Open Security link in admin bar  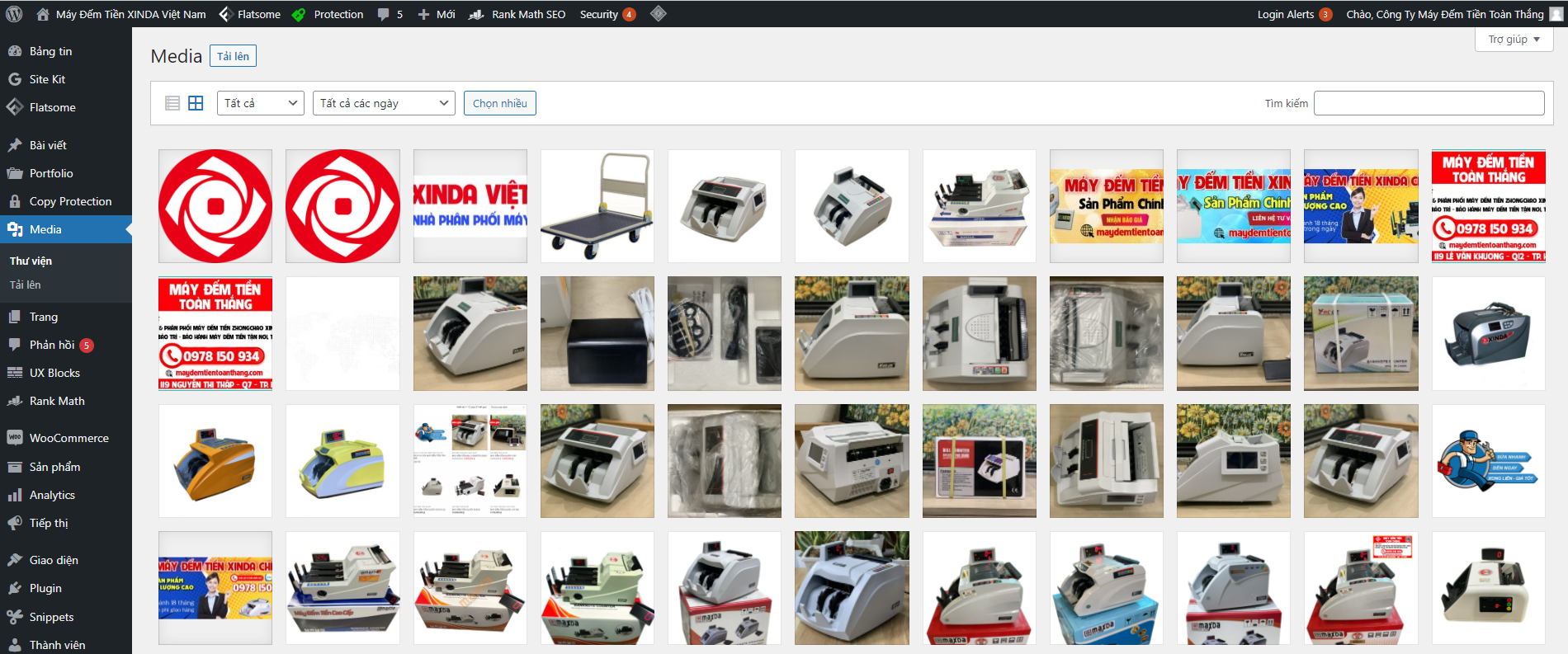pyautogui.click(x=607, y=14)
